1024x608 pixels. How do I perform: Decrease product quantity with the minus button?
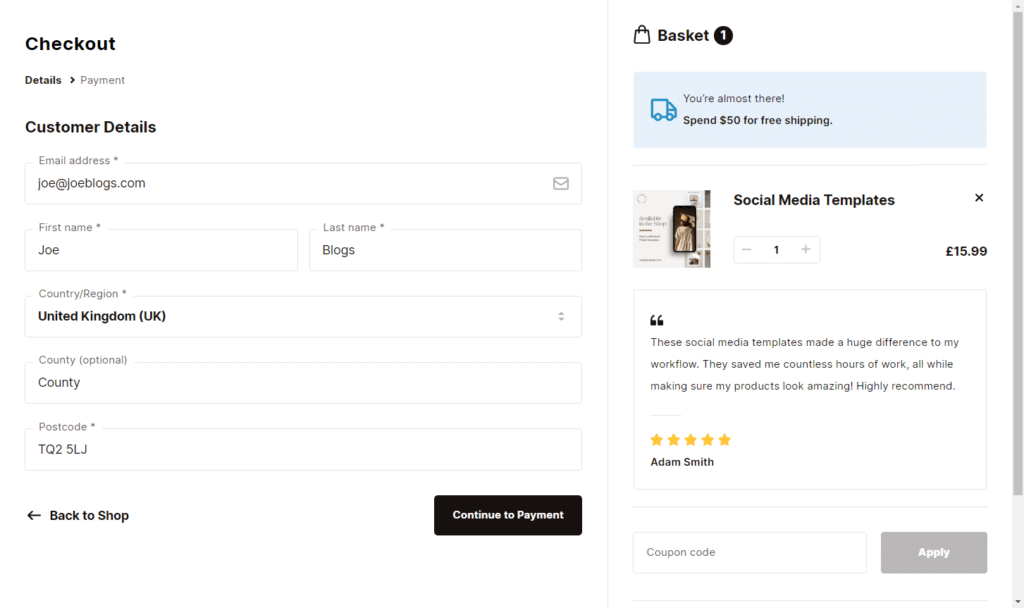click(x=747, y=249)
